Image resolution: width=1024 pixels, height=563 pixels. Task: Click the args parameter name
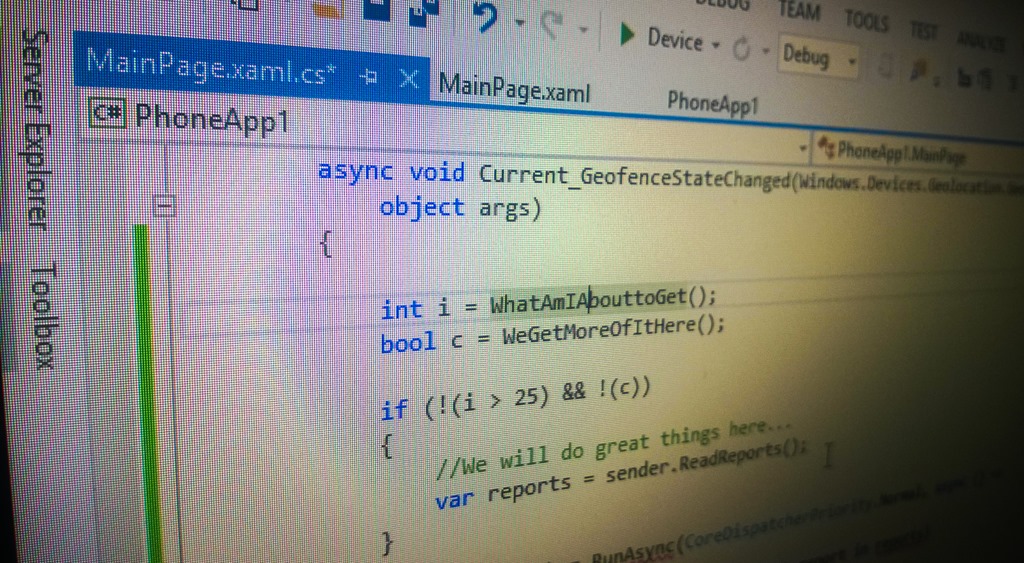pyautogui.click(x=506, y=208)
